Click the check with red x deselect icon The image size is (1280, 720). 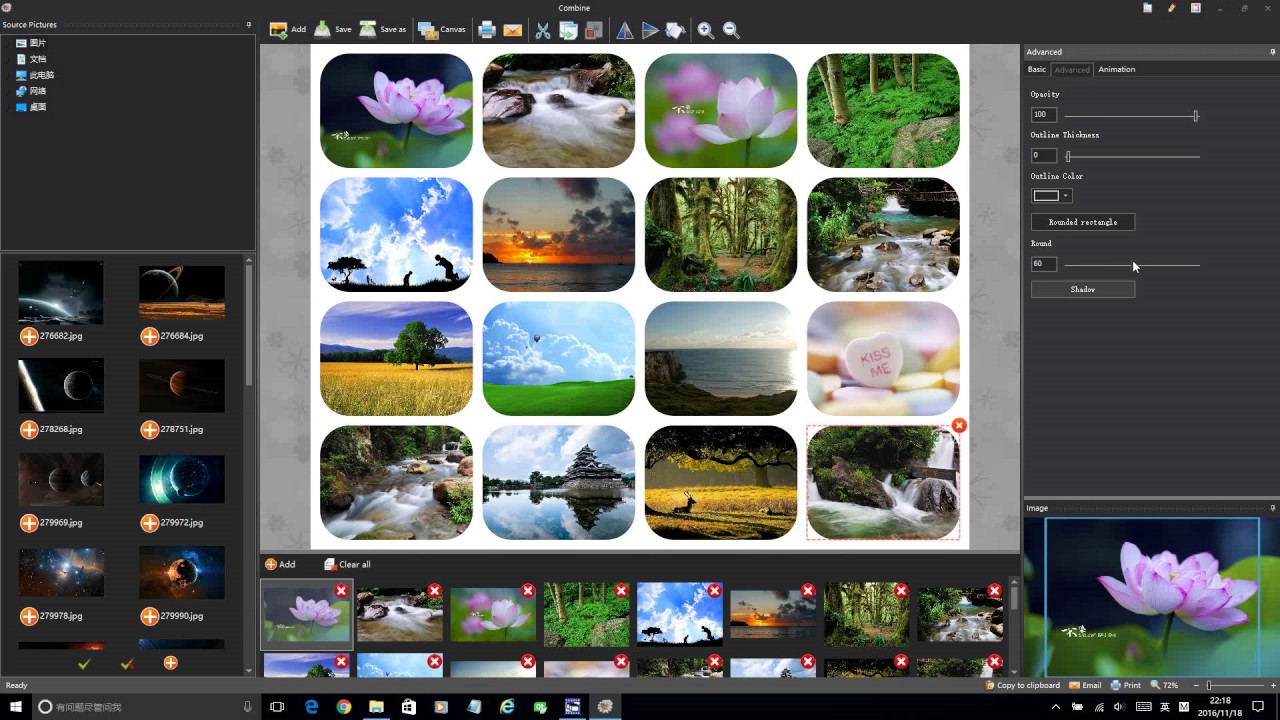point(127,663)
